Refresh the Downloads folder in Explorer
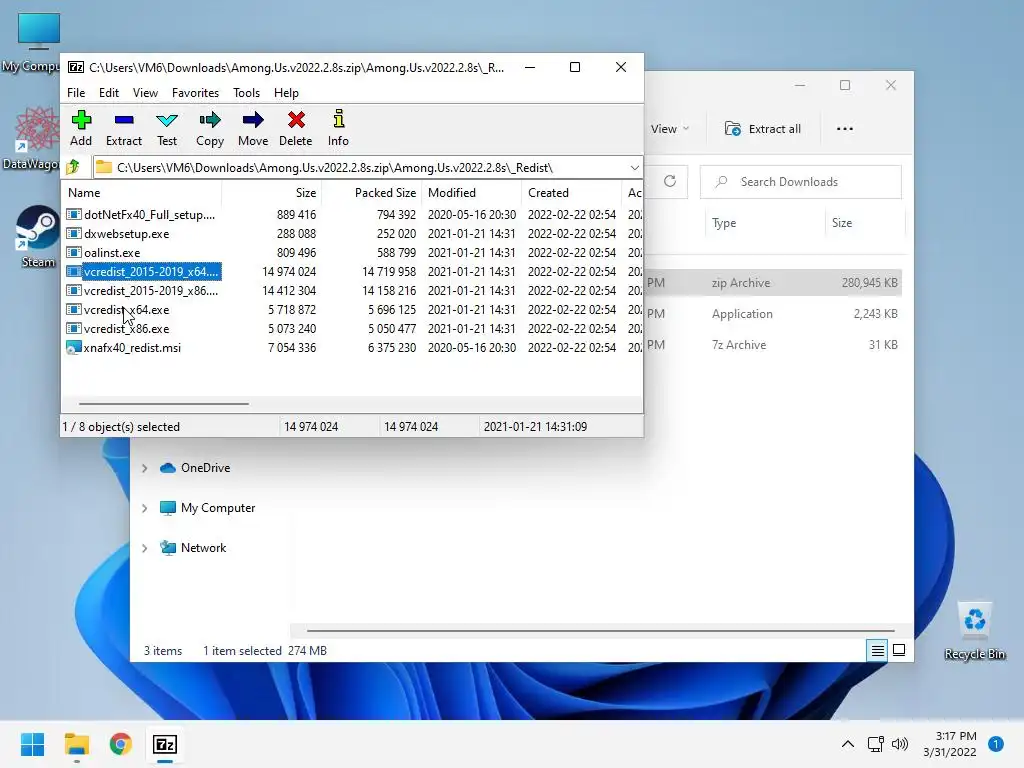The height and width of the screenshot is (768, 1024). (x=670, y=182)
